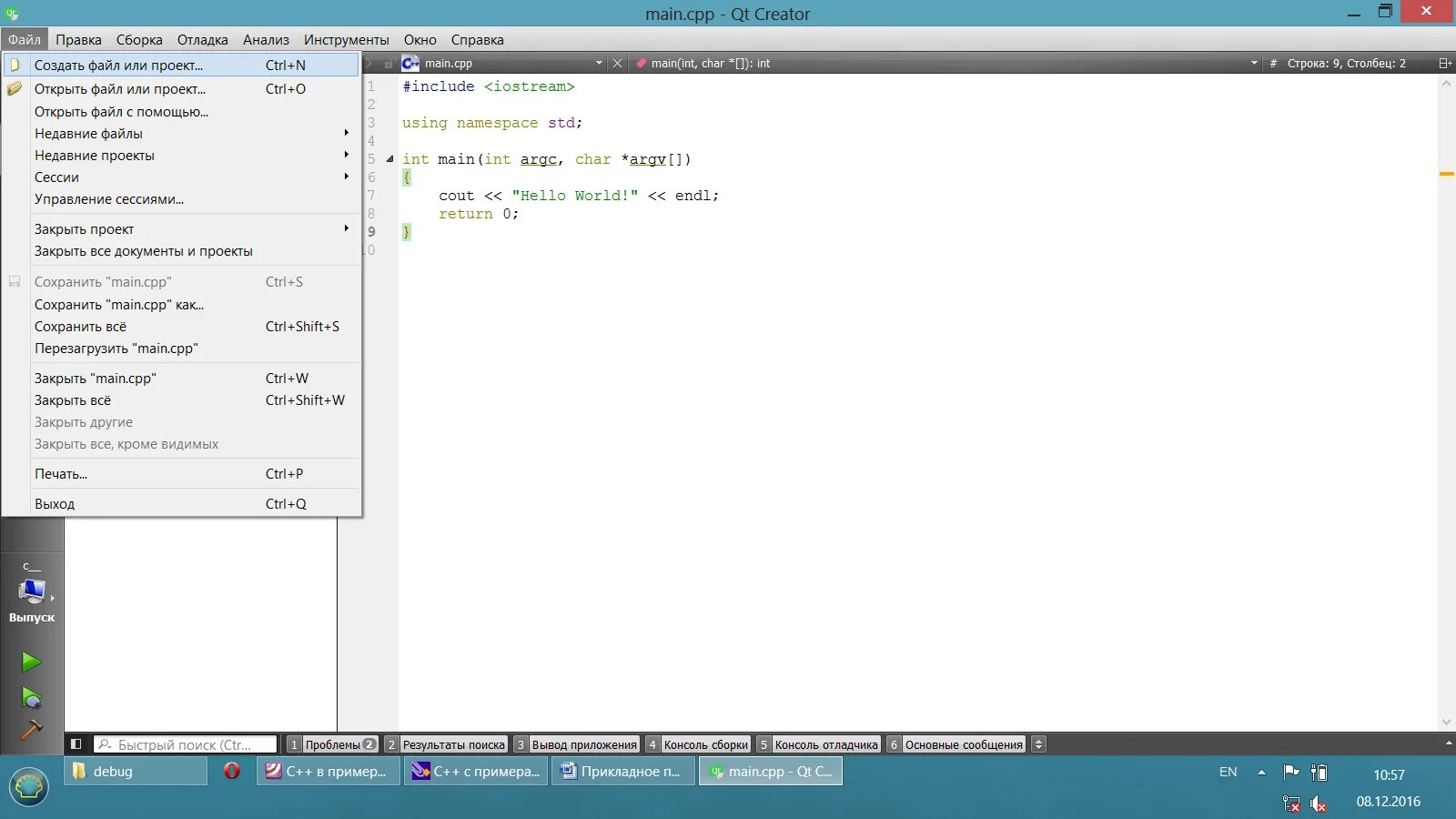The width and height of the screenshot is (1456, 819).
Task: Open the Вывод приложения pane
Action: pos(576,744)
